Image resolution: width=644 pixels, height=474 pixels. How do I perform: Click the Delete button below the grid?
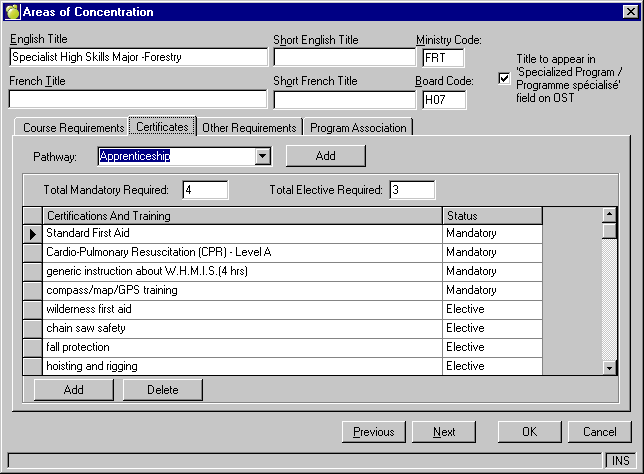pyautogui.click(x=162, y=390)
